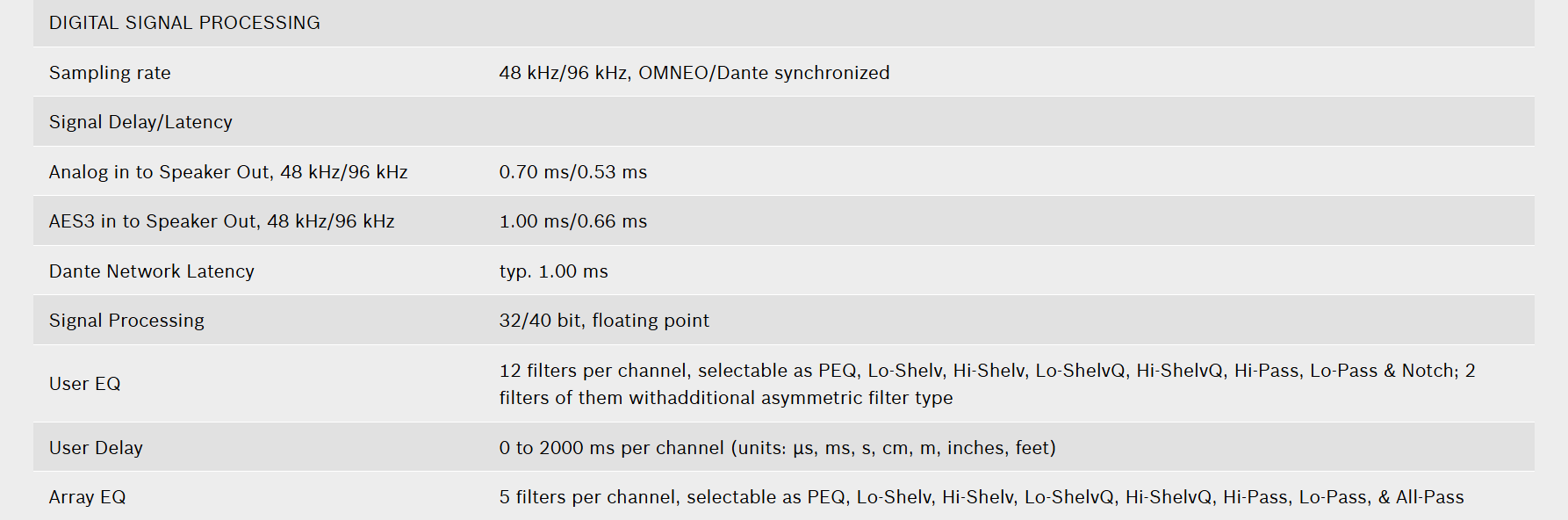This screenshot has height=520, width=1568.
Task: Click the 48 kHz/96 kHz OMNEO/Dante value
Action: (694, 73)
